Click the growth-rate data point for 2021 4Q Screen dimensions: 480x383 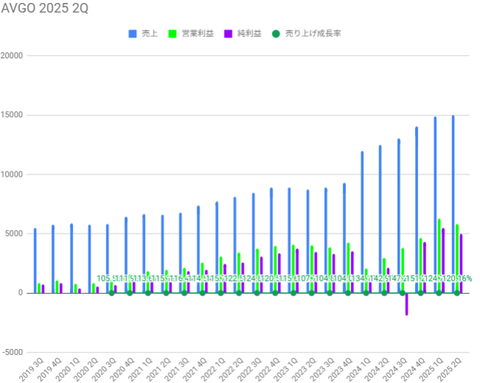[202, 293]
